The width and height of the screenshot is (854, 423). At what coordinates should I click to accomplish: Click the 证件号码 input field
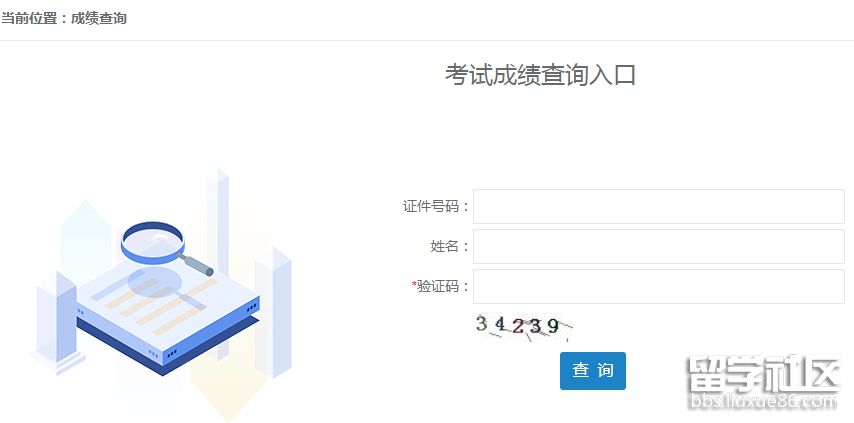pyautogui.click(x=658, y=206)
